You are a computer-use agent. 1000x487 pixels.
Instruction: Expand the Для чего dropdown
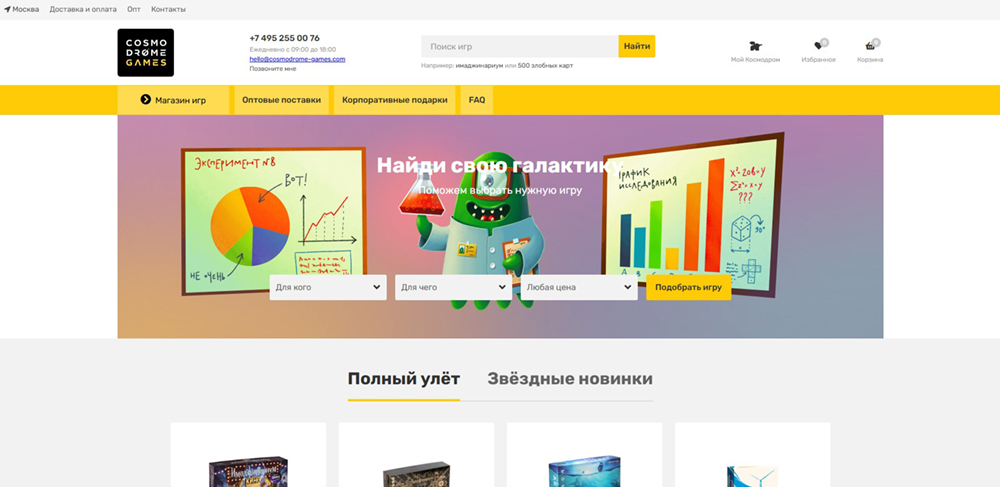[453, 288]
